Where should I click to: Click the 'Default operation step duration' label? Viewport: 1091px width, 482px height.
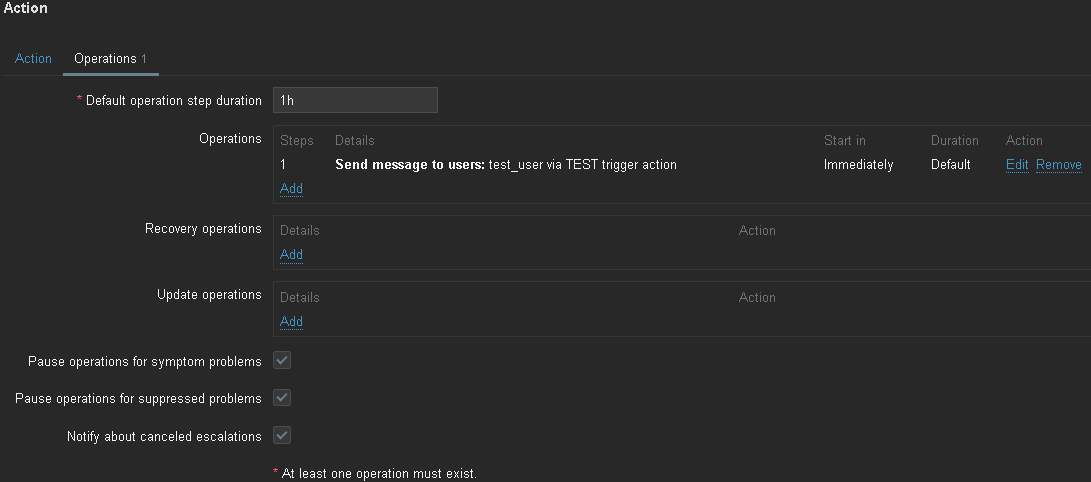coord(173,101)
